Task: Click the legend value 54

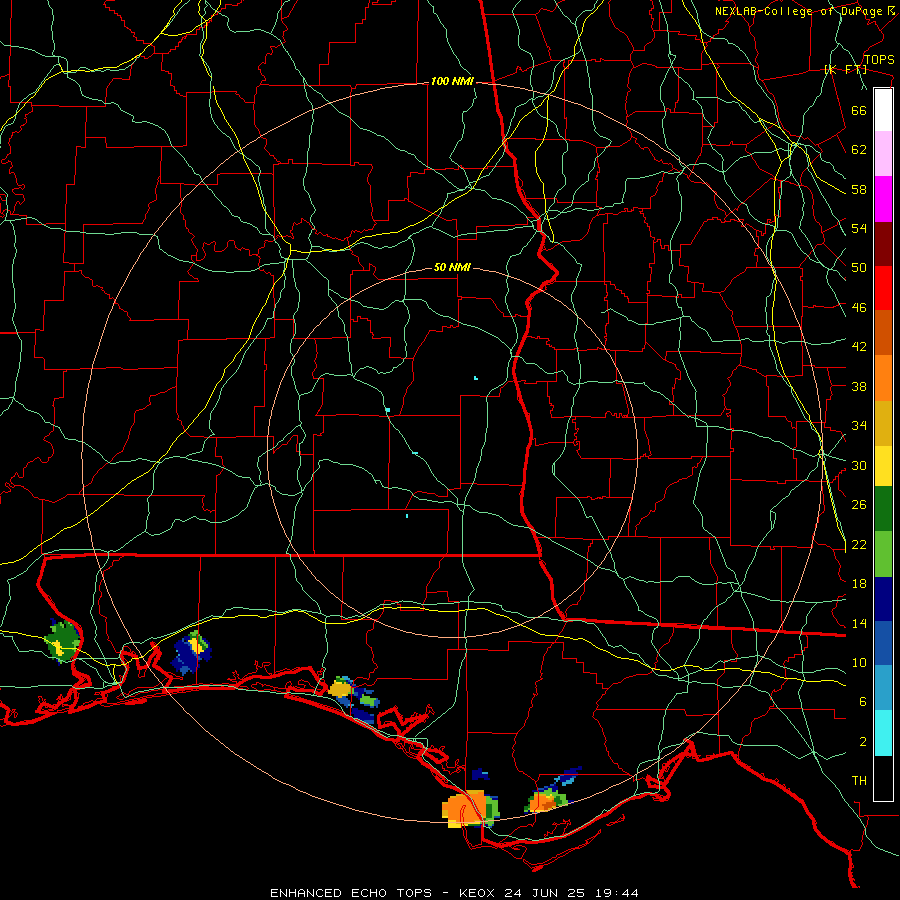Action: (859, 228)
